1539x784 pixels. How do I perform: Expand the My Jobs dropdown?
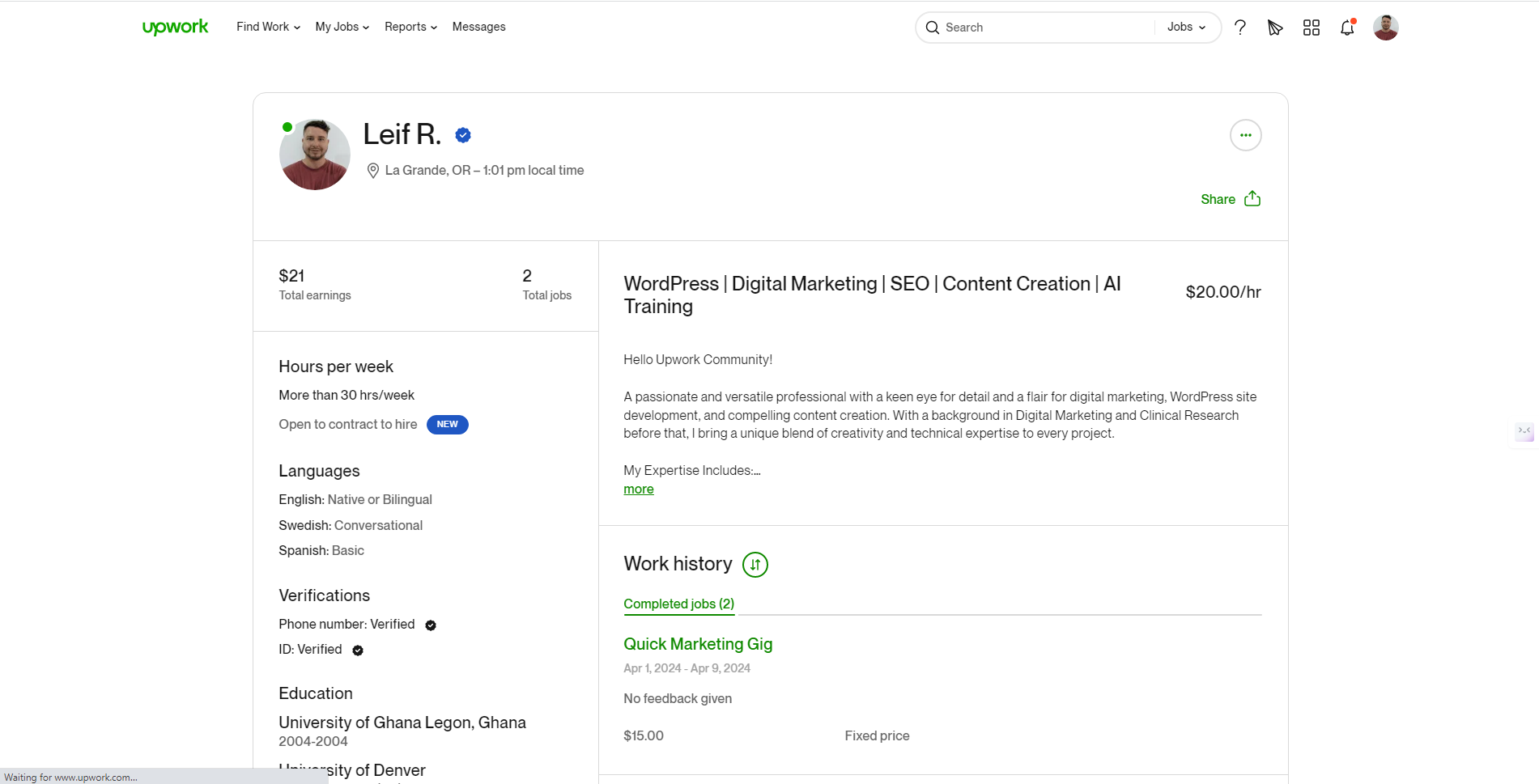tap(342, 27)
